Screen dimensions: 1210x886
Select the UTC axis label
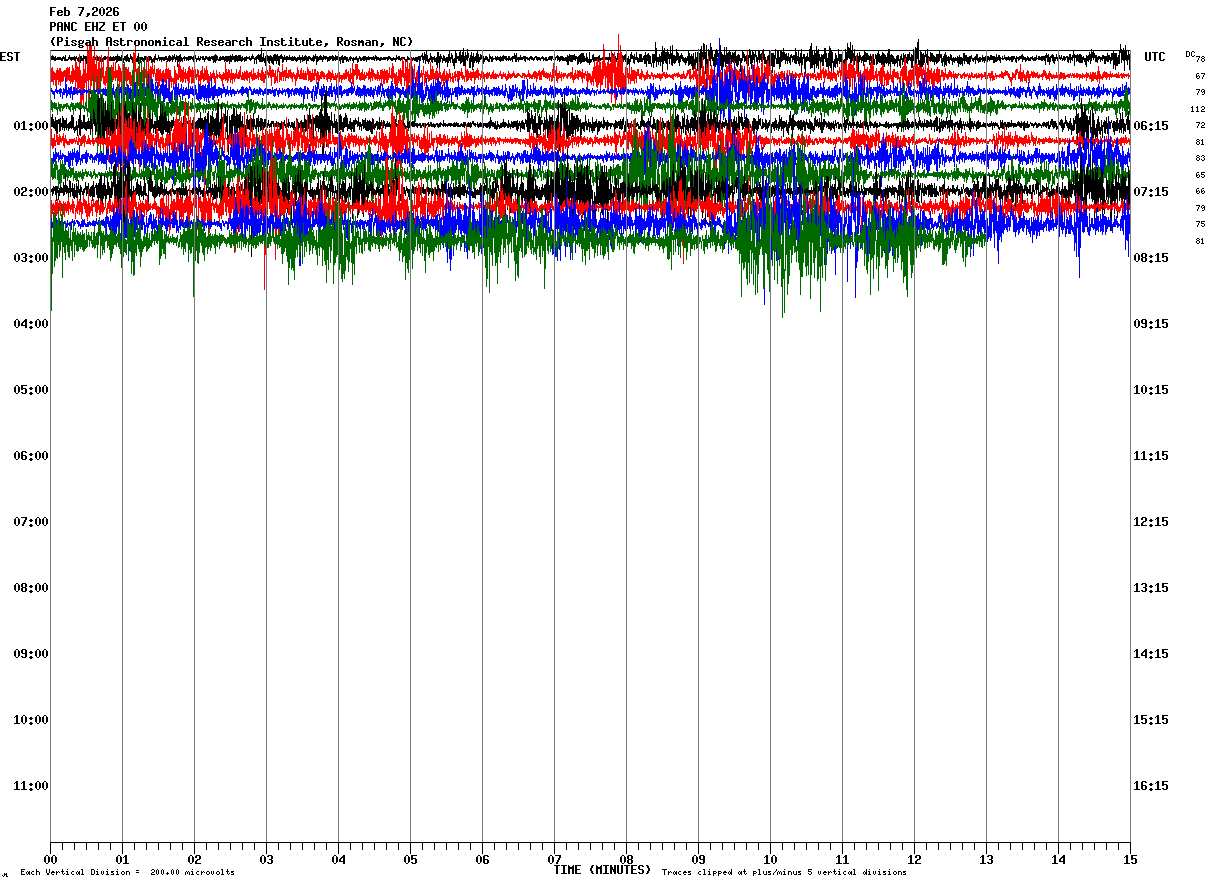pos(1155,57)
